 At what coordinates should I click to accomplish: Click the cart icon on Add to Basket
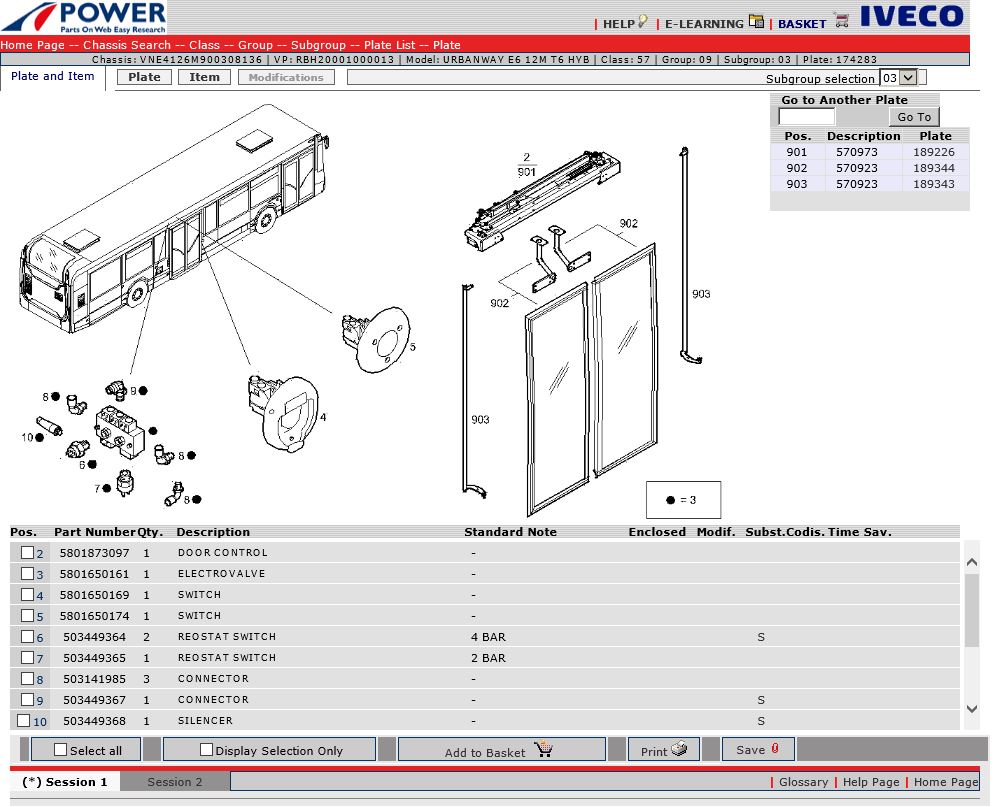coord(543,750)
